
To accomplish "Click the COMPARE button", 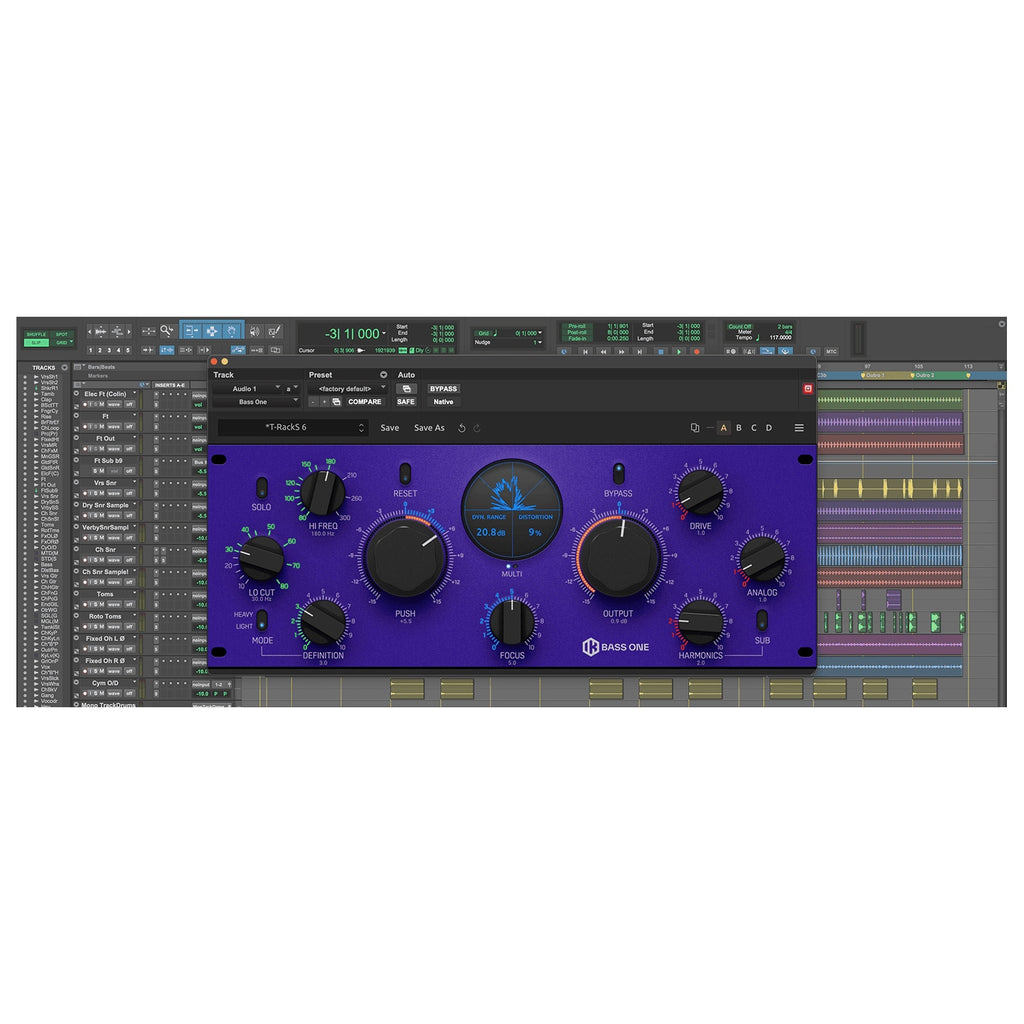I will (x=364, y=402).
